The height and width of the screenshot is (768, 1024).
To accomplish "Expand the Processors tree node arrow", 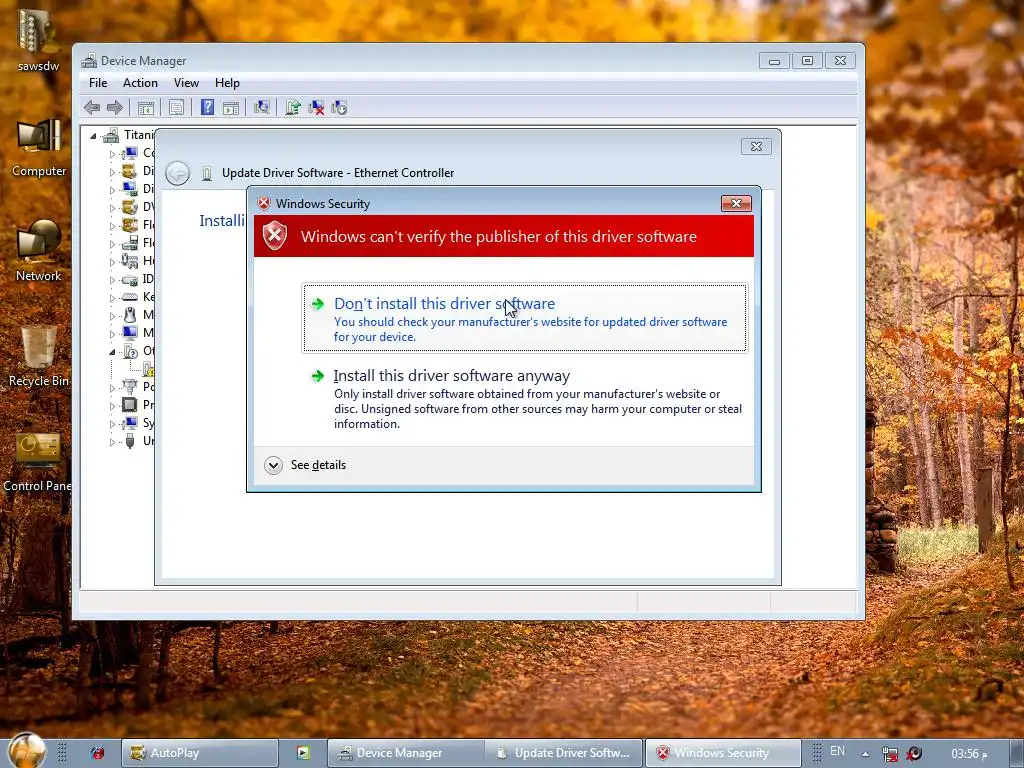I will point(112,406).
